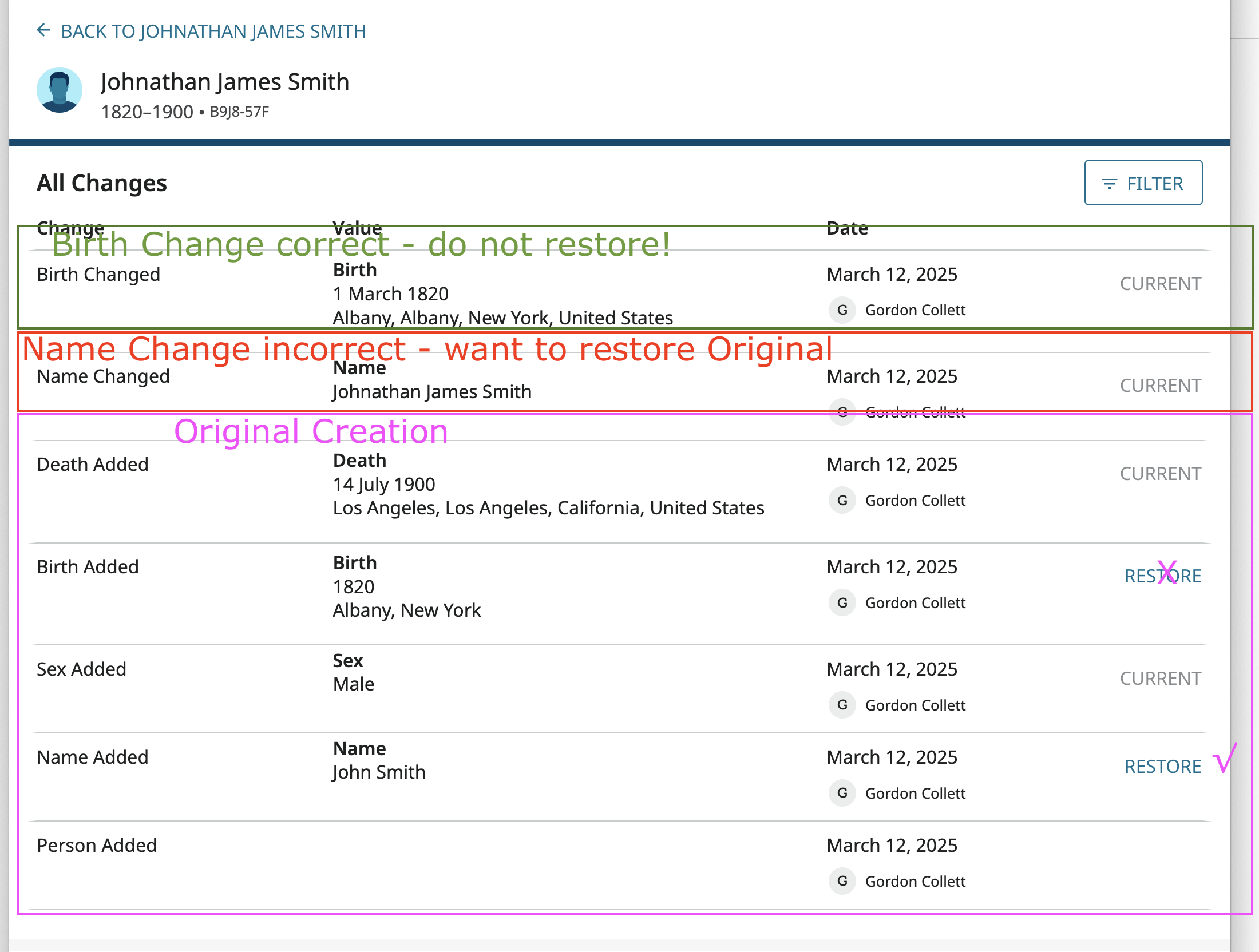Open Gordon Collett from the Birth Changed row
Viewport: 1259px width, 952px height.
pyautogui.click(x=915, y=310)
